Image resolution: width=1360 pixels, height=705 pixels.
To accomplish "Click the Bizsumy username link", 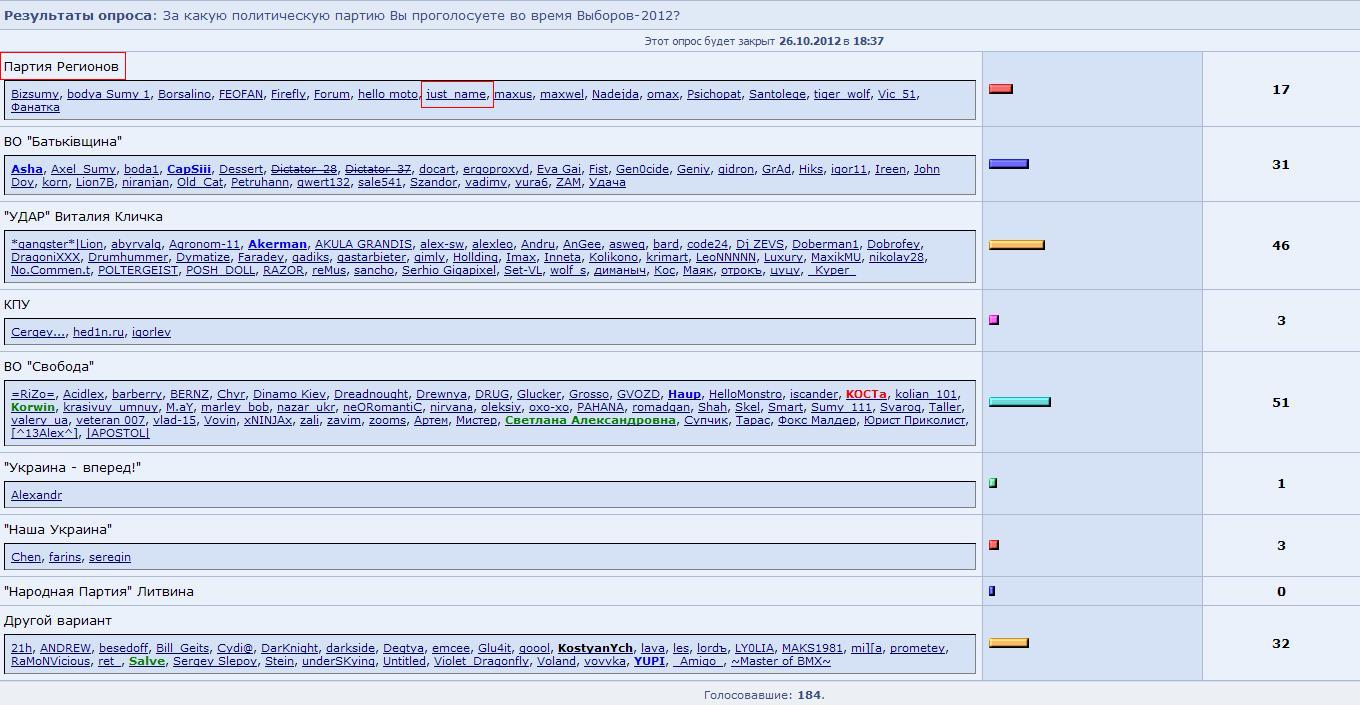I will coord(35,94).
